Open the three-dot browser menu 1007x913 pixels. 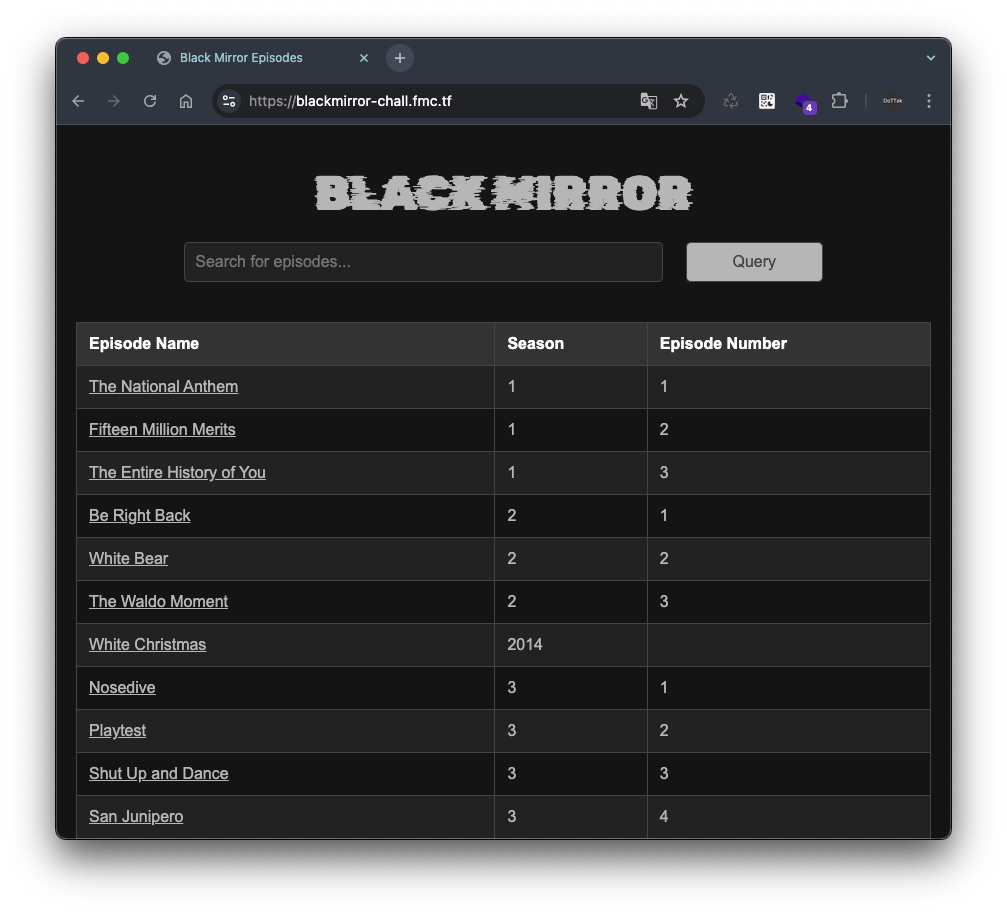point(929,101)
